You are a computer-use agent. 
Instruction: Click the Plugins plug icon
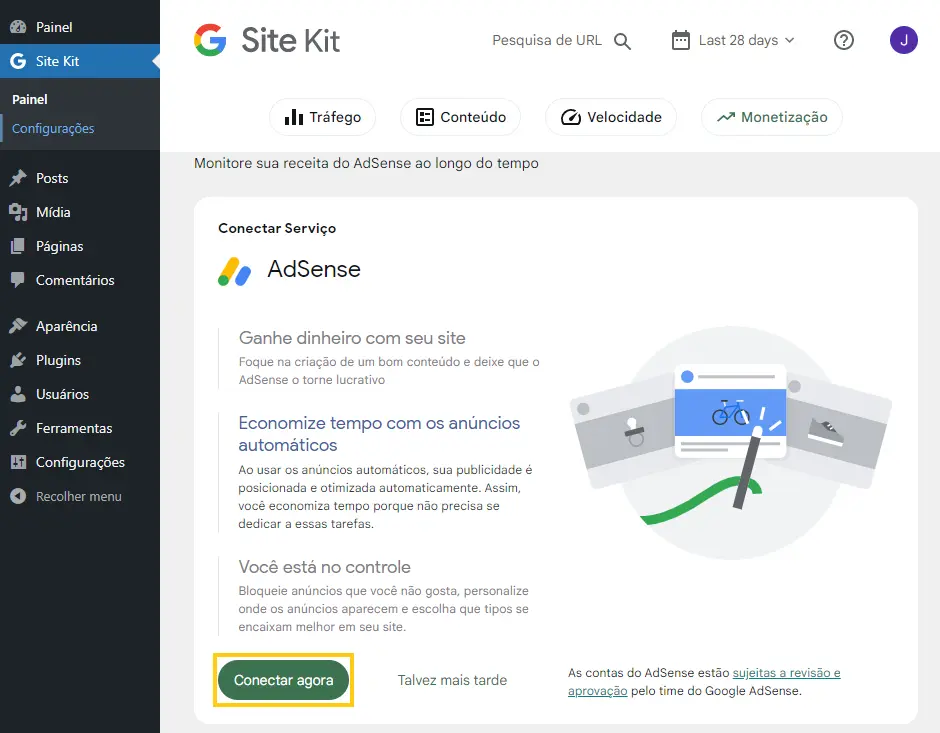coord(18,360)
